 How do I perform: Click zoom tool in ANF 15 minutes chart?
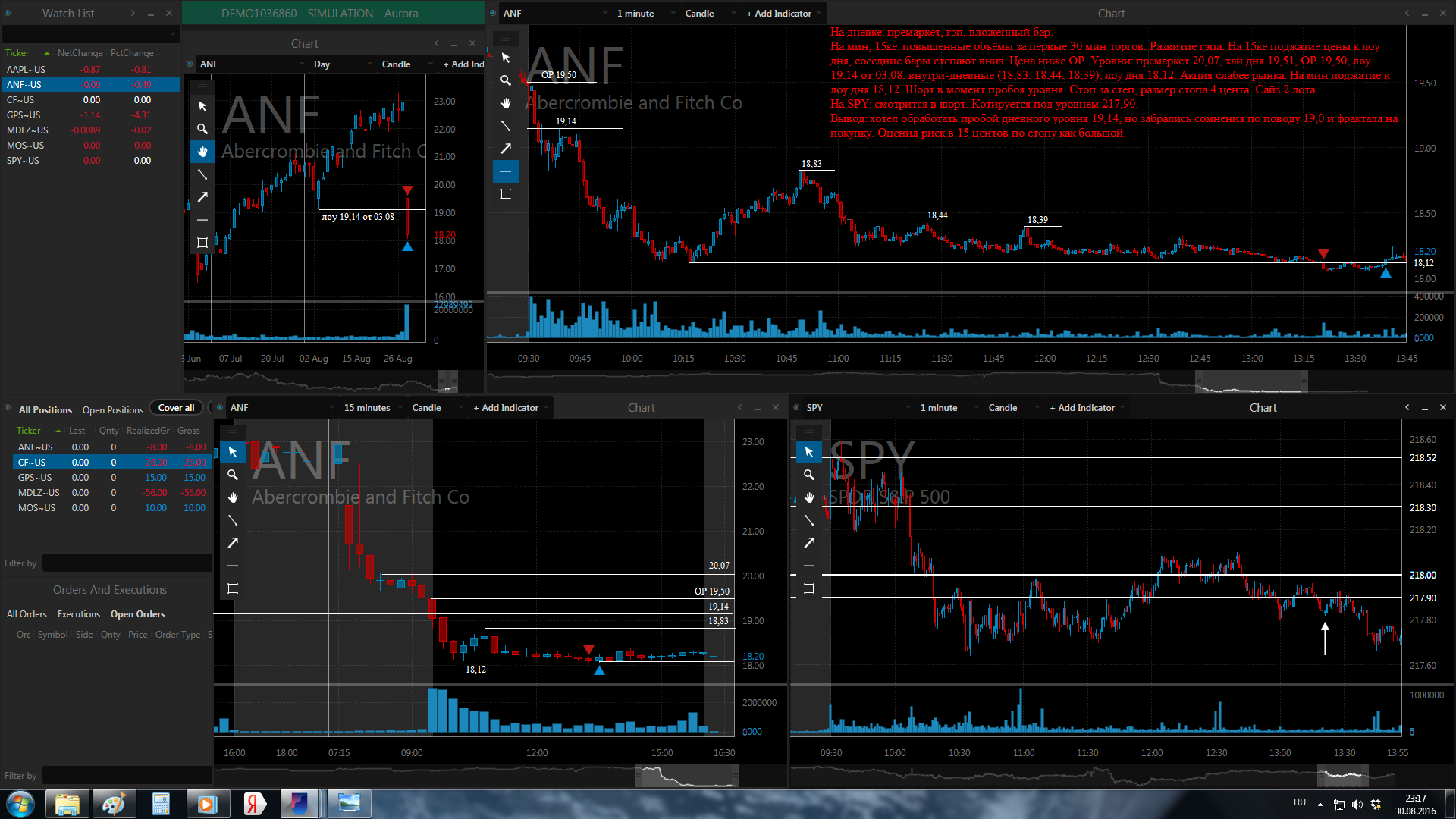coord(233,475)
